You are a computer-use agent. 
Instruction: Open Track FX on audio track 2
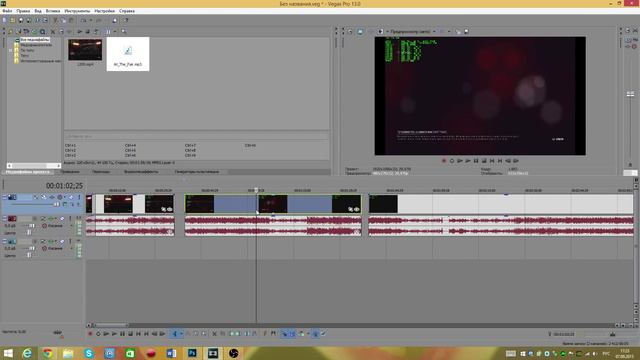[x=51, y=219]
